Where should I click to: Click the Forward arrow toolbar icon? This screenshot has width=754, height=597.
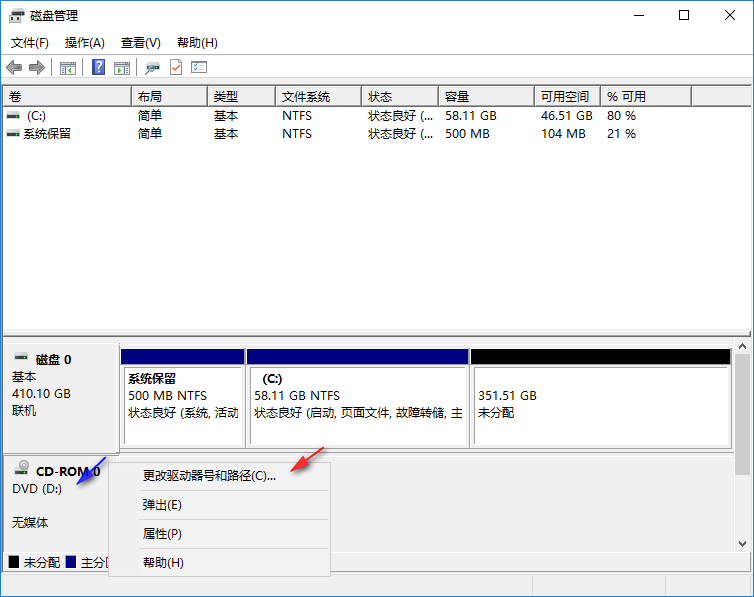pos(37,68)
